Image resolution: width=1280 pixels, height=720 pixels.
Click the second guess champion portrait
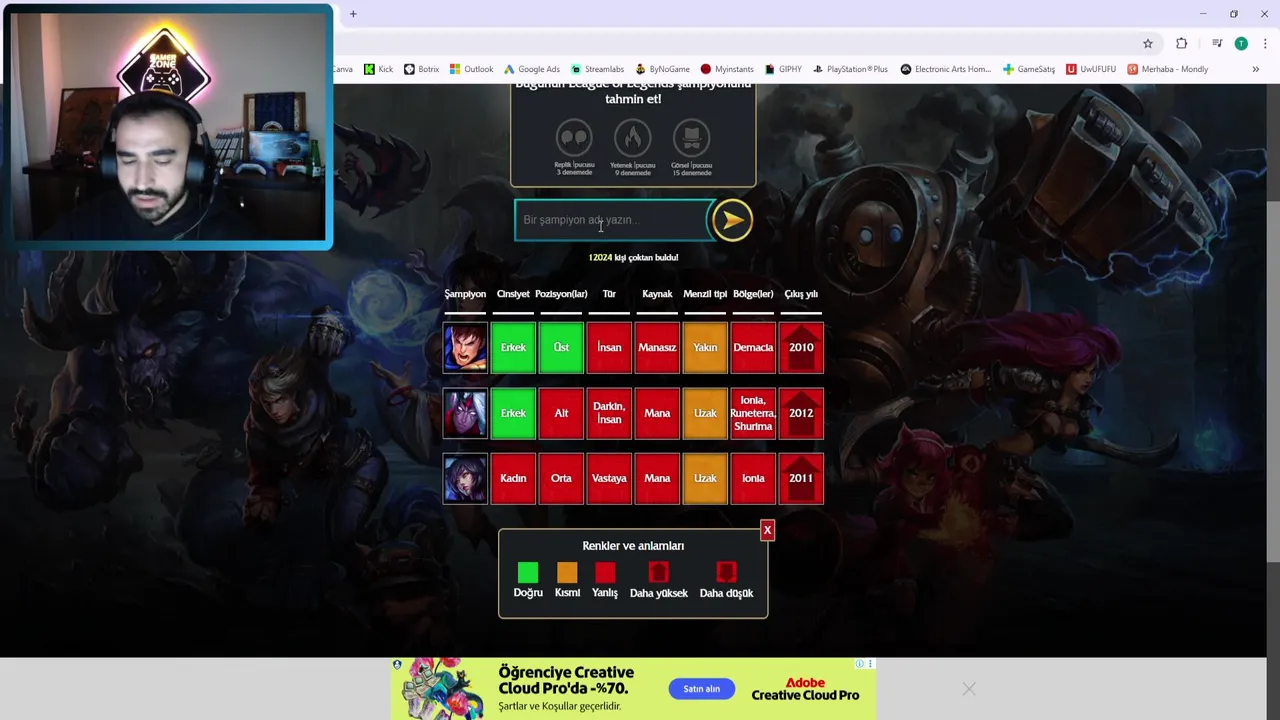click(465, 413)
